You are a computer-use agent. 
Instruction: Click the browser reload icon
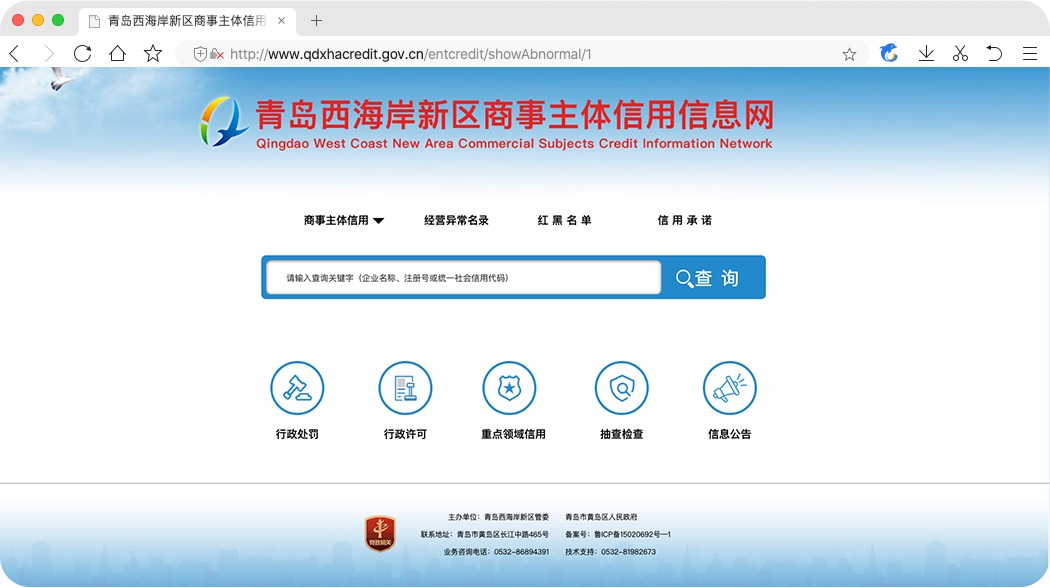point(82,54)
